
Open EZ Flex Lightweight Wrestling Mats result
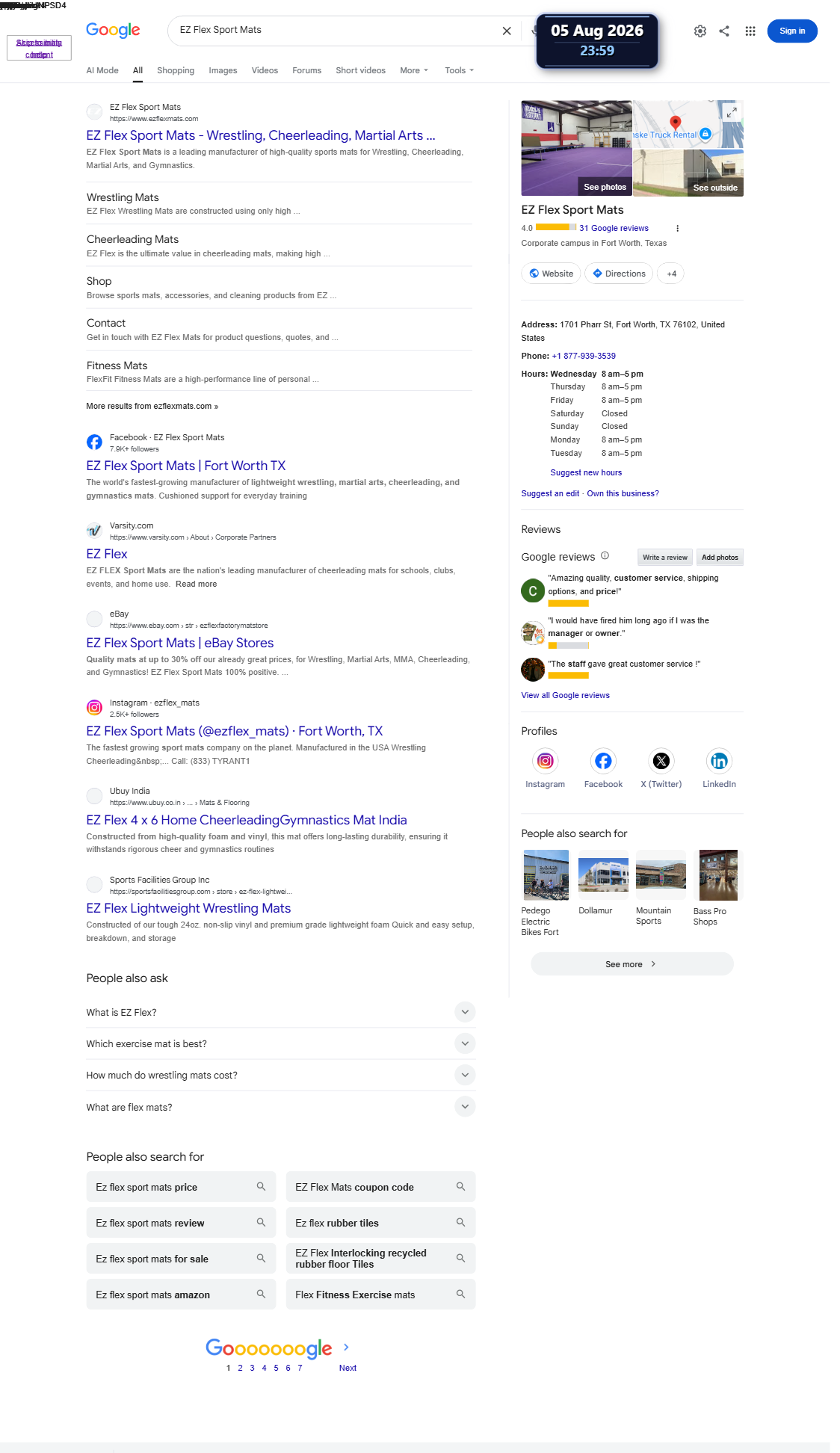pos(188,908)
